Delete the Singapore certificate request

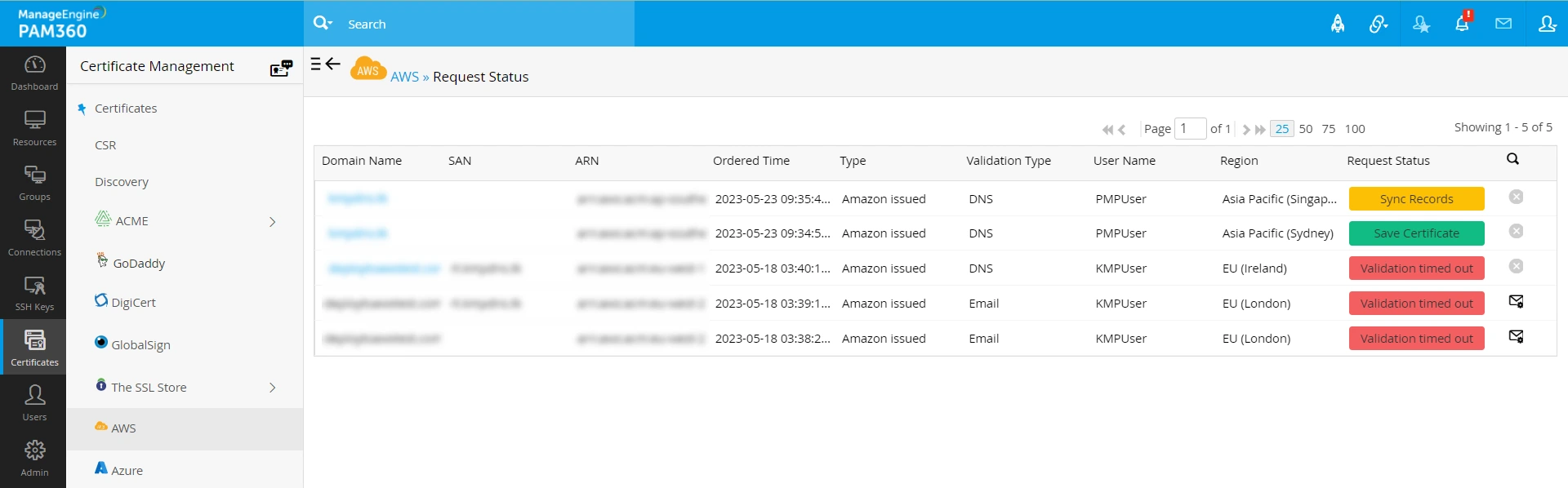tap(1517, 197)
